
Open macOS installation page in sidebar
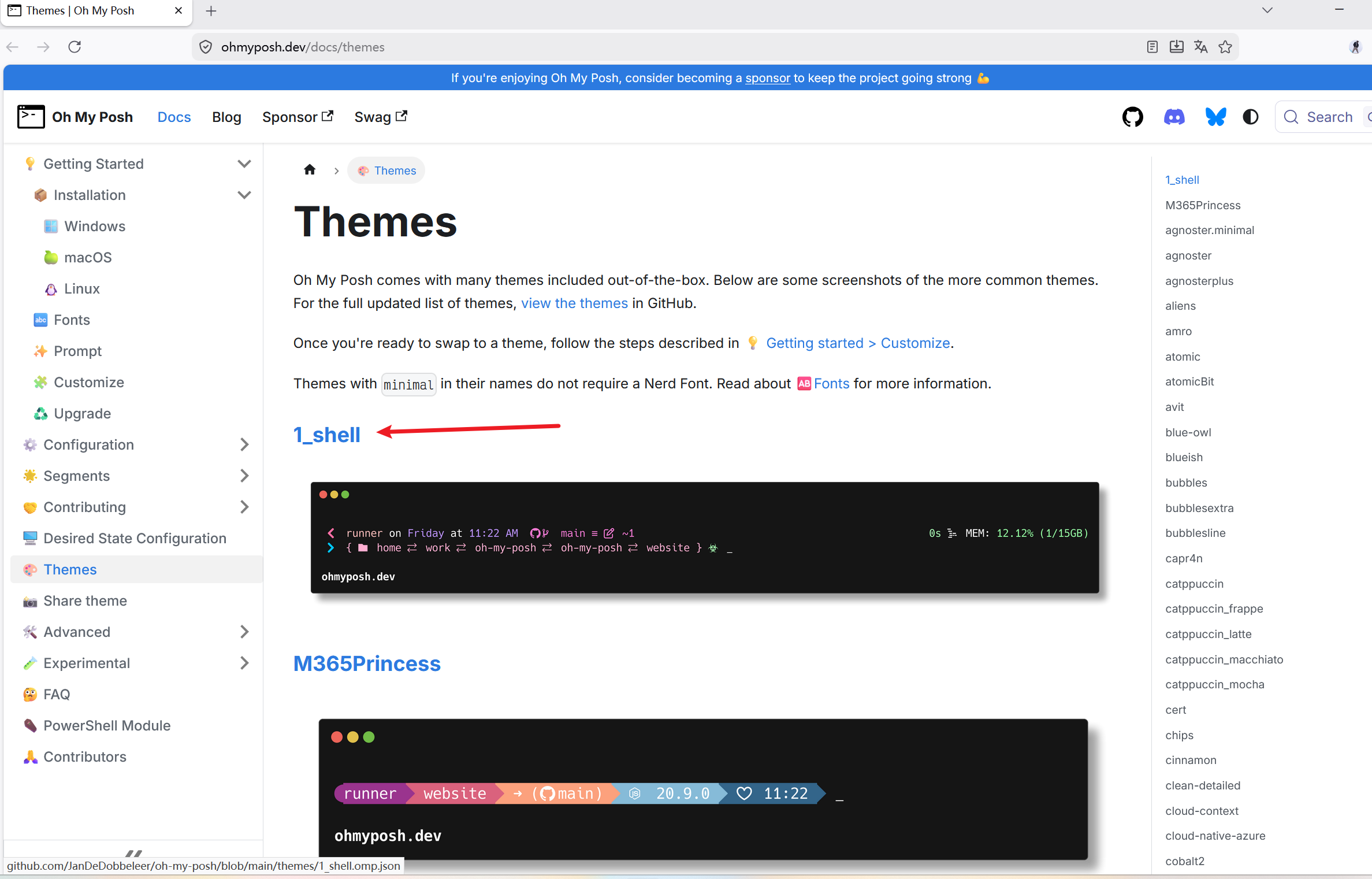click(88, 258)
